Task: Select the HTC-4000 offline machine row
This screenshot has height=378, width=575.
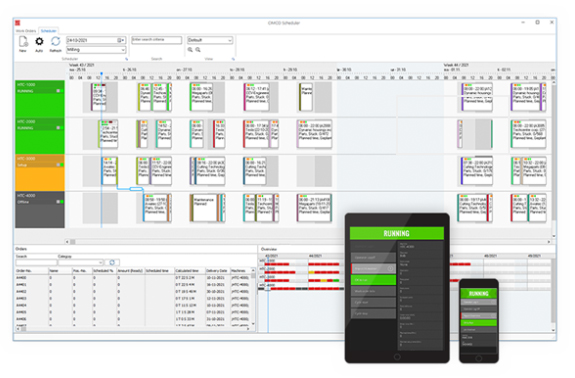Action: click(x=40, y=210)
